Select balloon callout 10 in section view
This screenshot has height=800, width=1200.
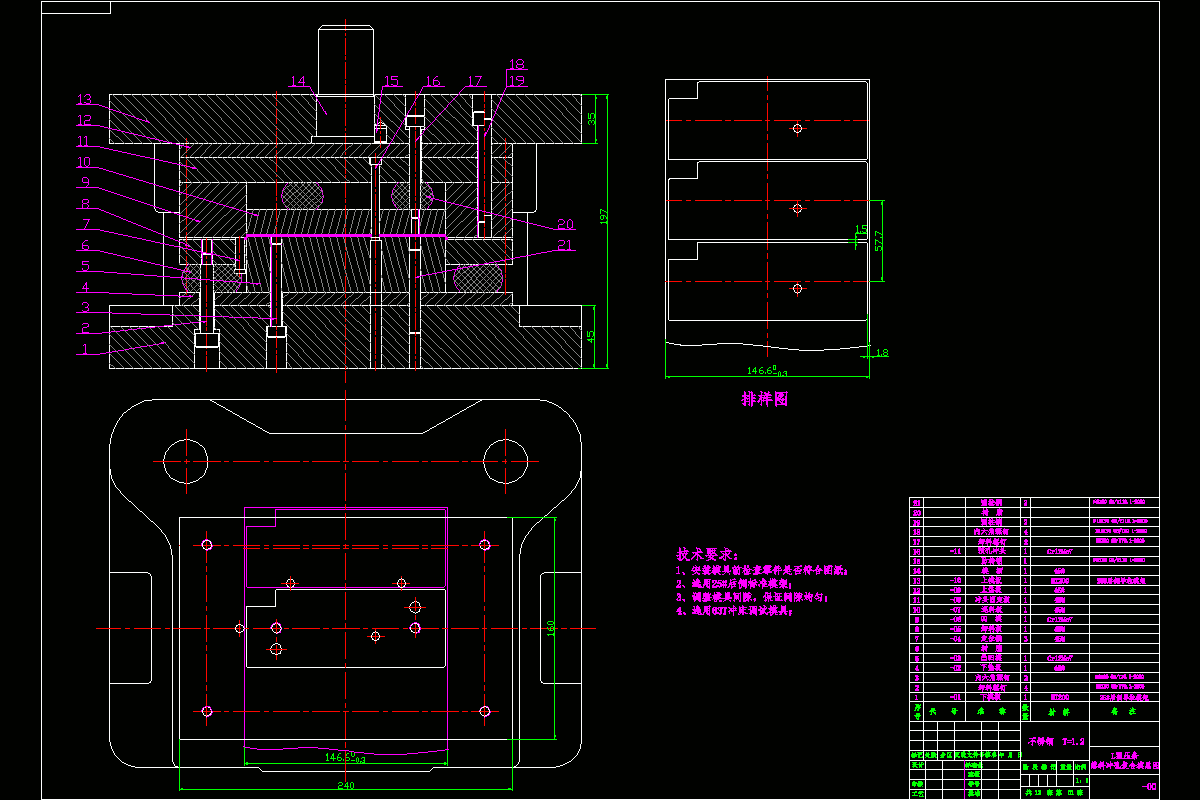[84, 161]
